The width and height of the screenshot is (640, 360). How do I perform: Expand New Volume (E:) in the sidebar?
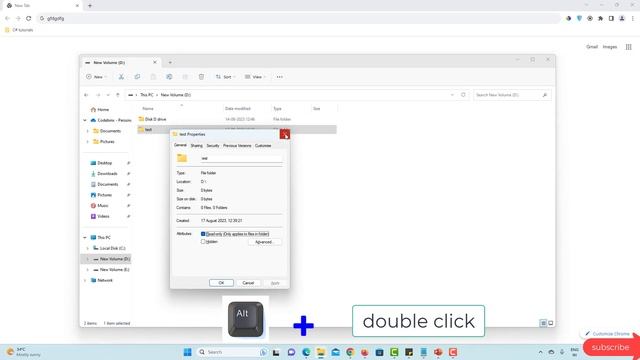point(87,270)
